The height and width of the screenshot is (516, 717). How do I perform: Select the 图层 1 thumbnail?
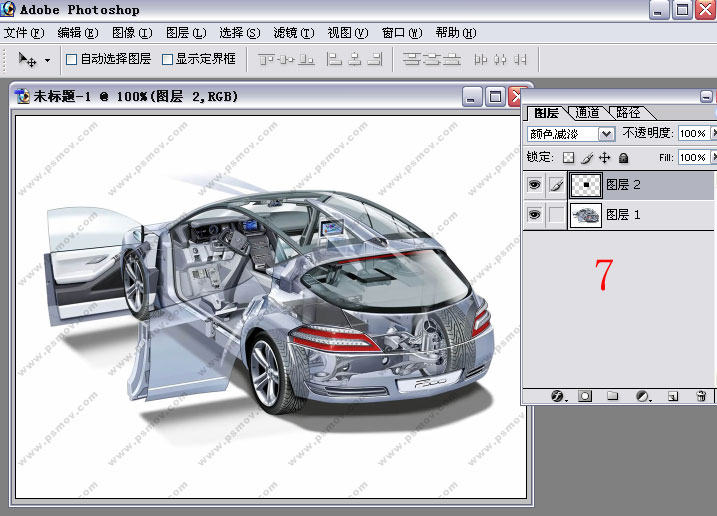(585, 215)
